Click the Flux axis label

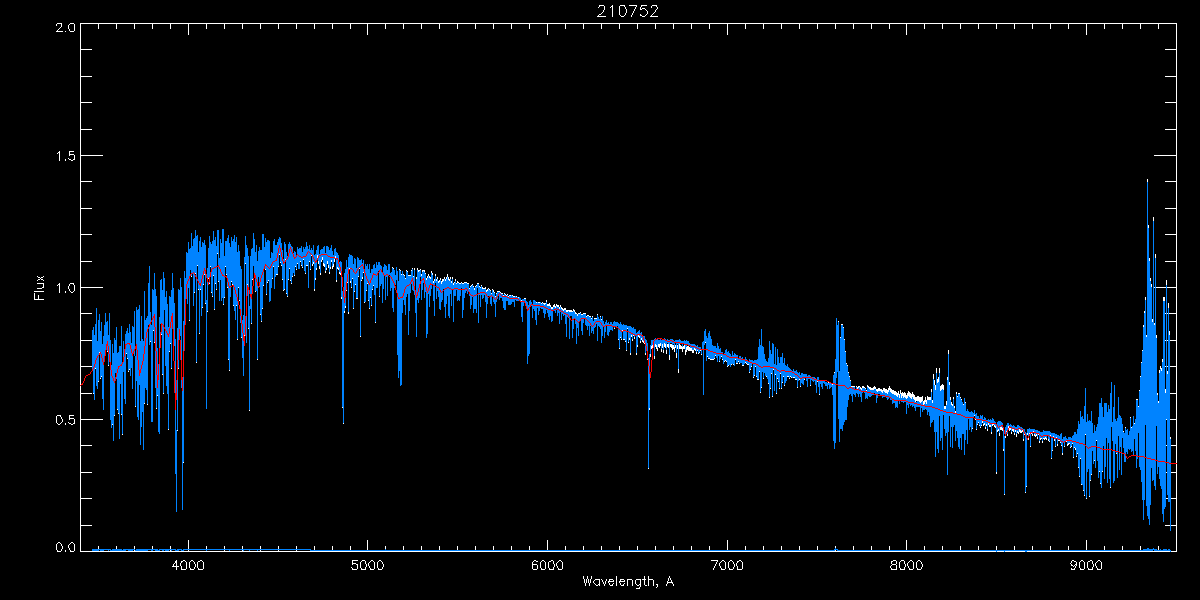(40, 288)
